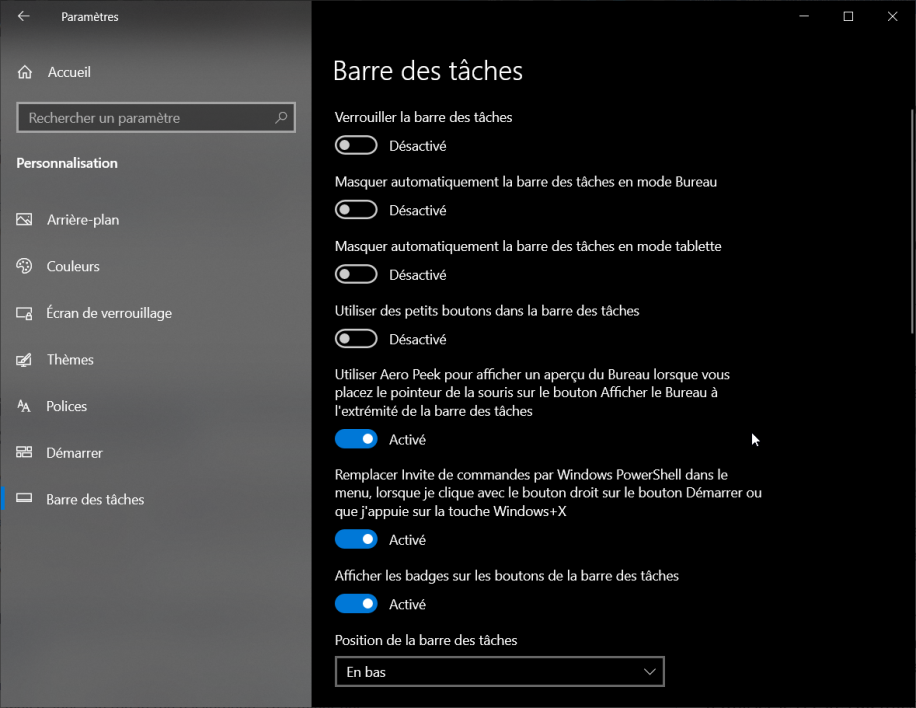The height and width of the screenshot is (708, 916).
Task: Click the Polices font icon
Action: 25,406
